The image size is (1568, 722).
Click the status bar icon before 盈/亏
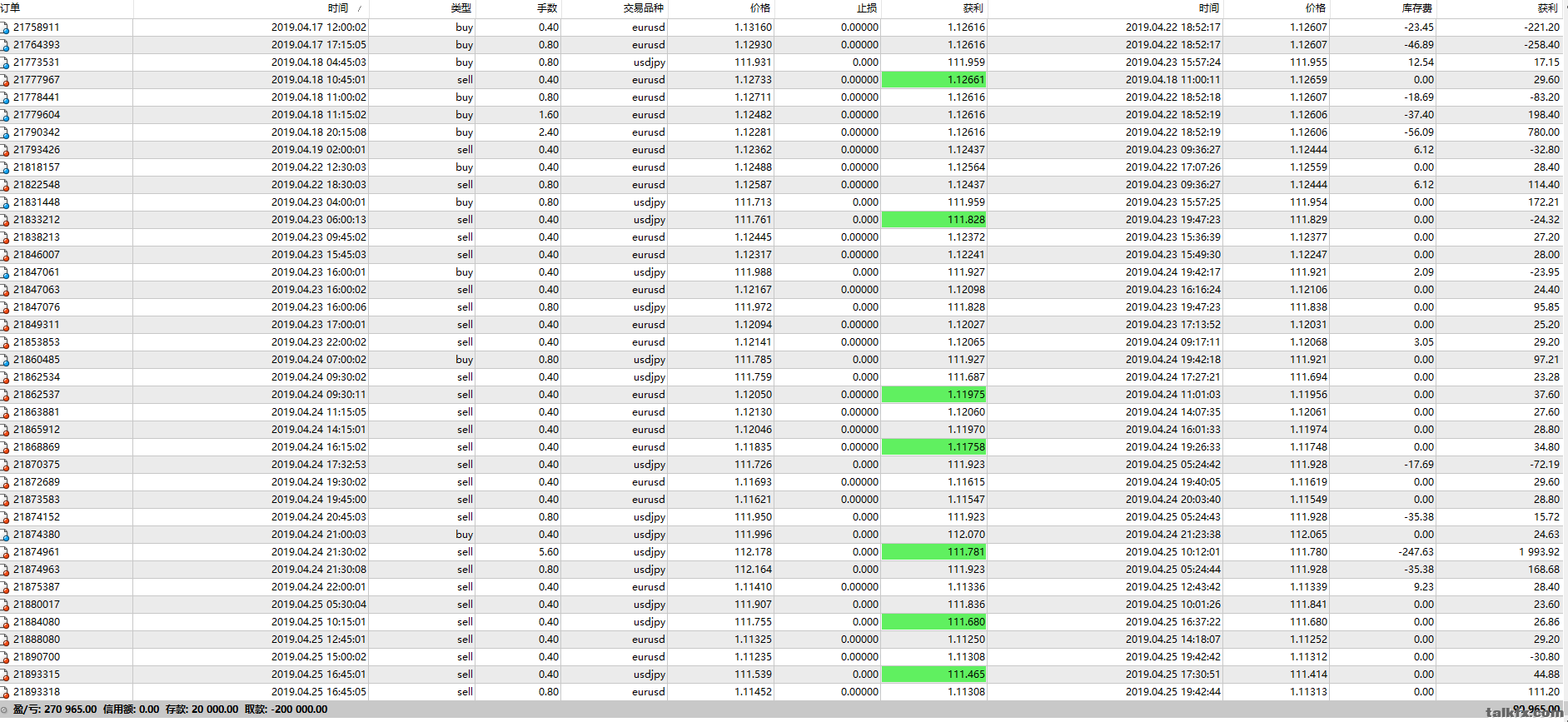(4, 710)
